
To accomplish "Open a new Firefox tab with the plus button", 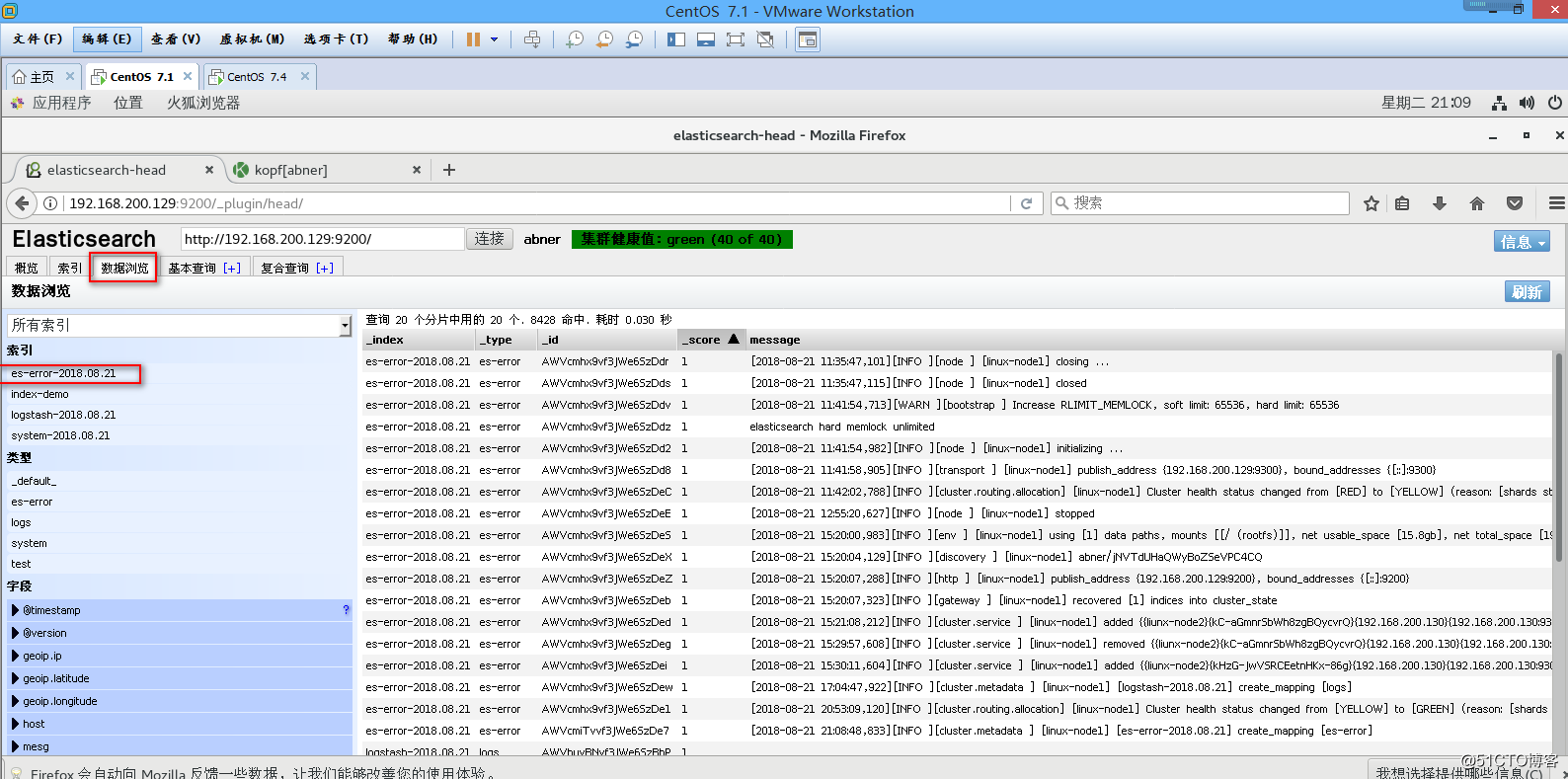I will click(449, 170).
